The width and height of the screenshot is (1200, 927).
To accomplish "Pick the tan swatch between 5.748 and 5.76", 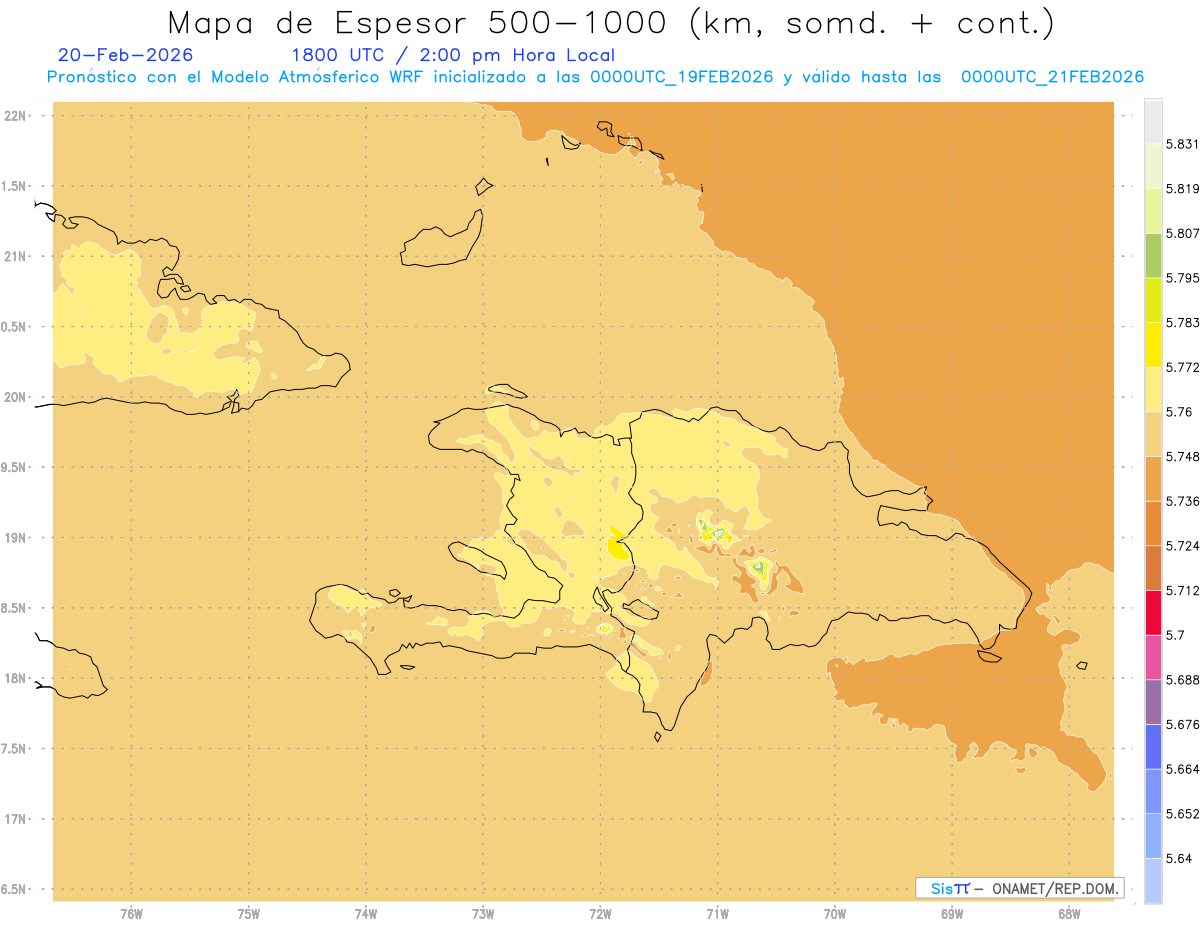I will coord(1153,434).
